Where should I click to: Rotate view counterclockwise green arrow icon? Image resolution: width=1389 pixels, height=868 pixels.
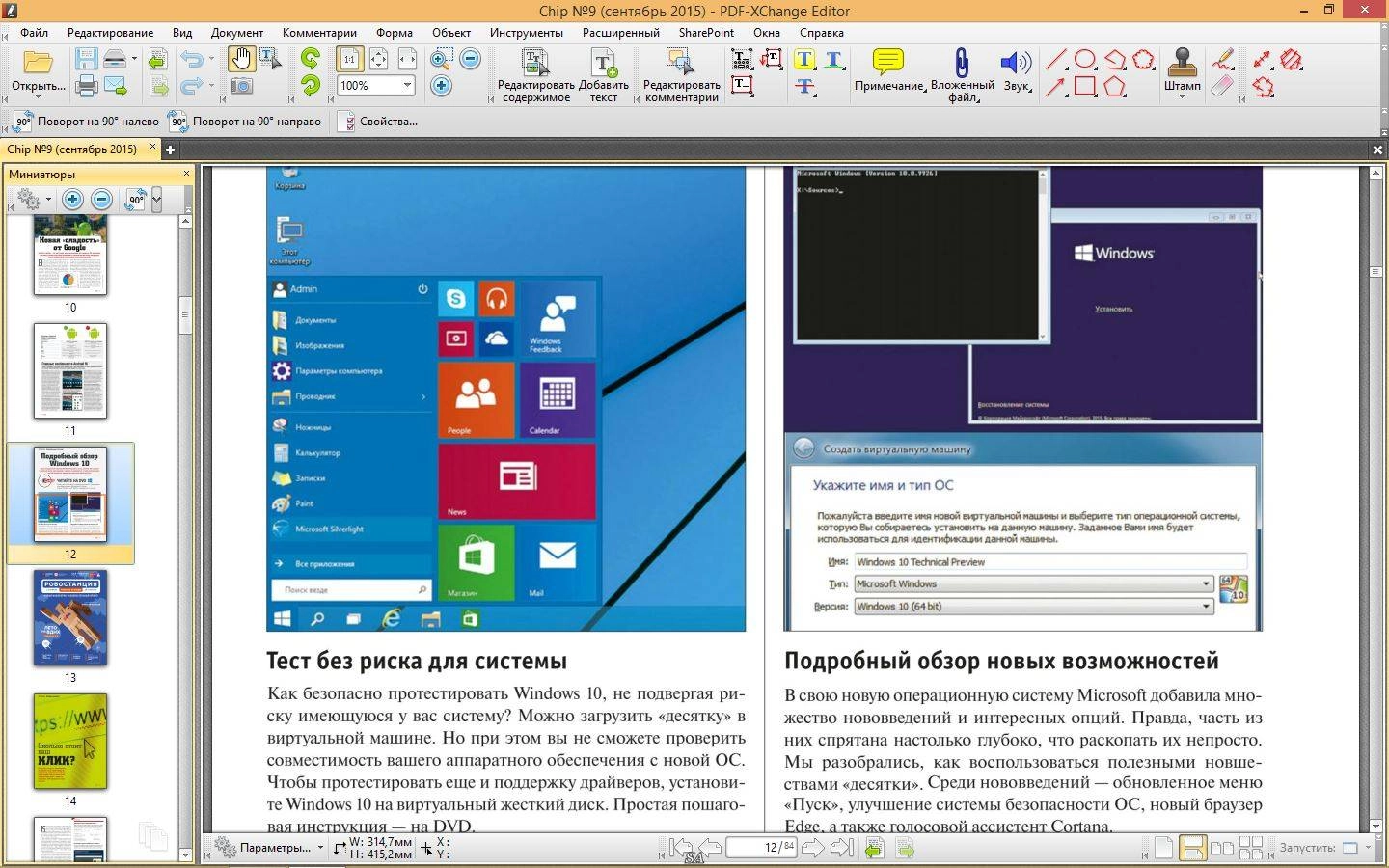click(x=310, y=60)
